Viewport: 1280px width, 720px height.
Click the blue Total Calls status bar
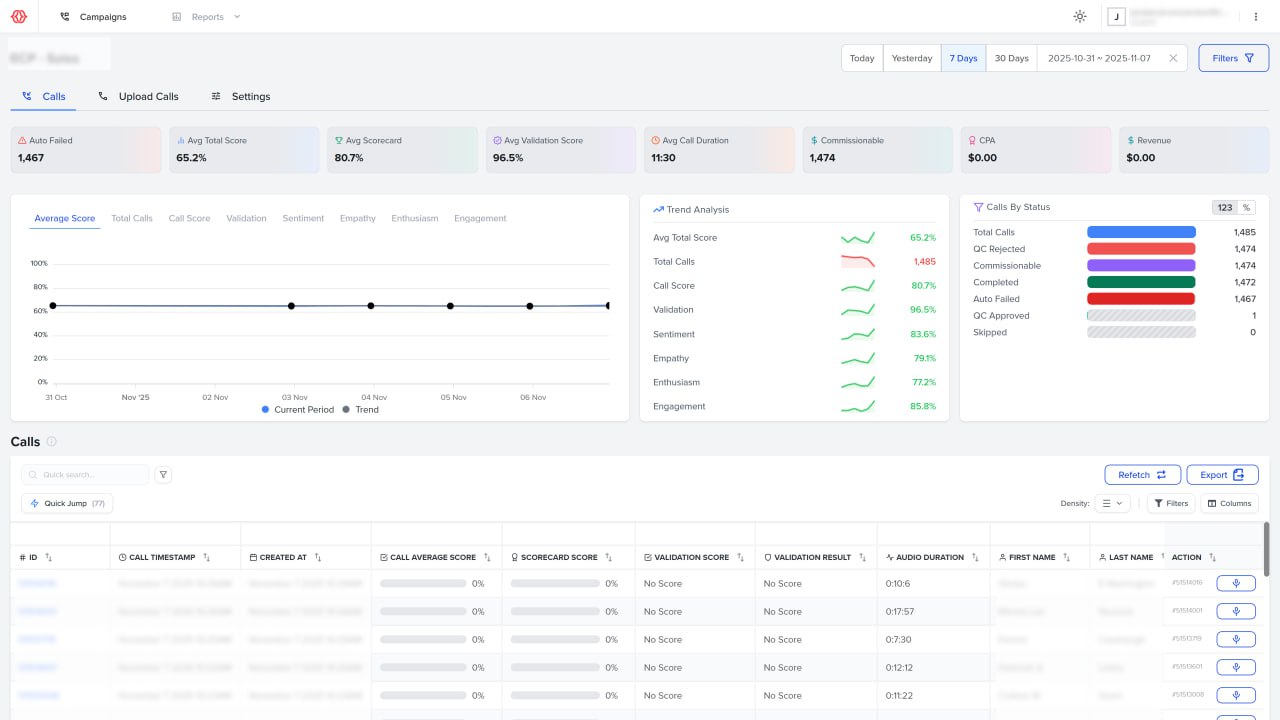1141,232
